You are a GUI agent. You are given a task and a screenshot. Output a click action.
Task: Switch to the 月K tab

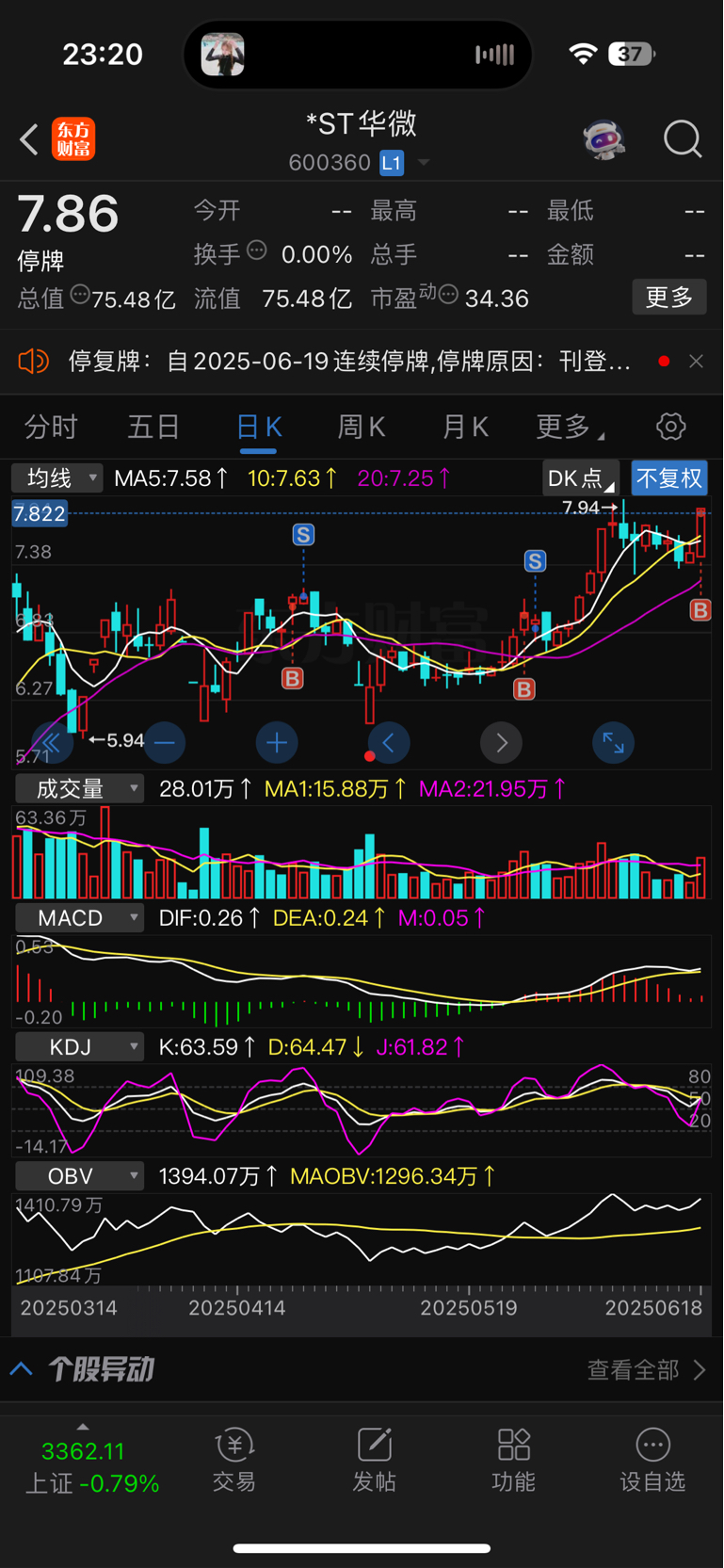[x=465, y=427]
